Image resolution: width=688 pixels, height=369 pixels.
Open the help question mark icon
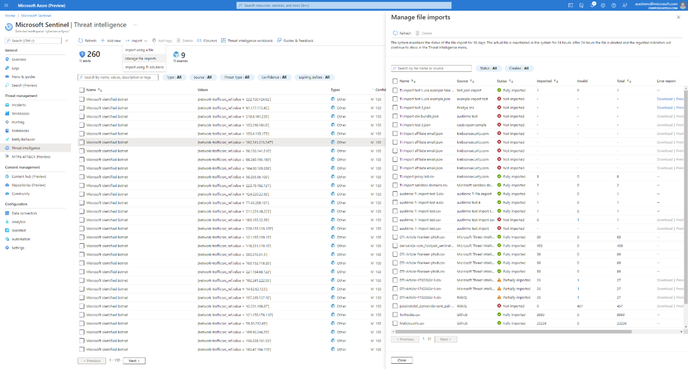pyautogui.click(x=613, y=5)
